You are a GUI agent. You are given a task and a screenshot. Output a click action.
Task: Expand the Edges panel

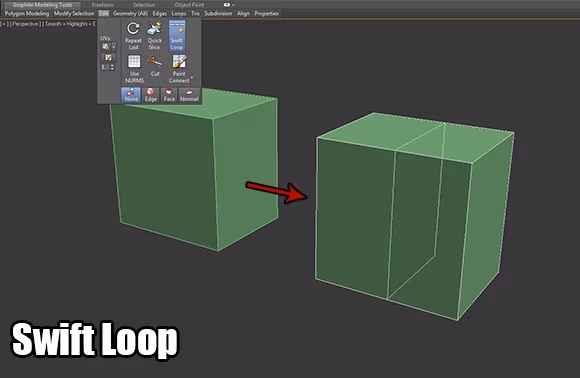pos(159,14)
